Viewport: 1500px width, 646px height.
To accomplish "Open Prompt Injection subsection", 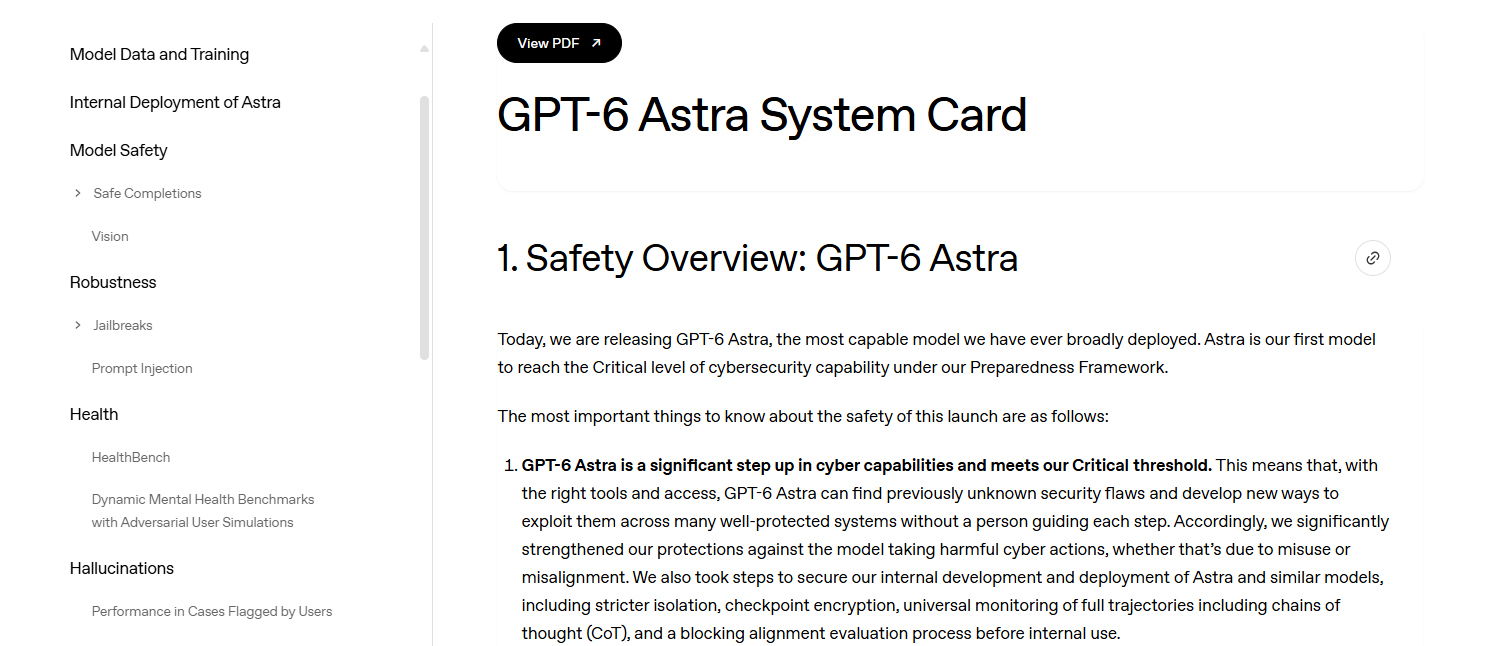I will point(142,368).
